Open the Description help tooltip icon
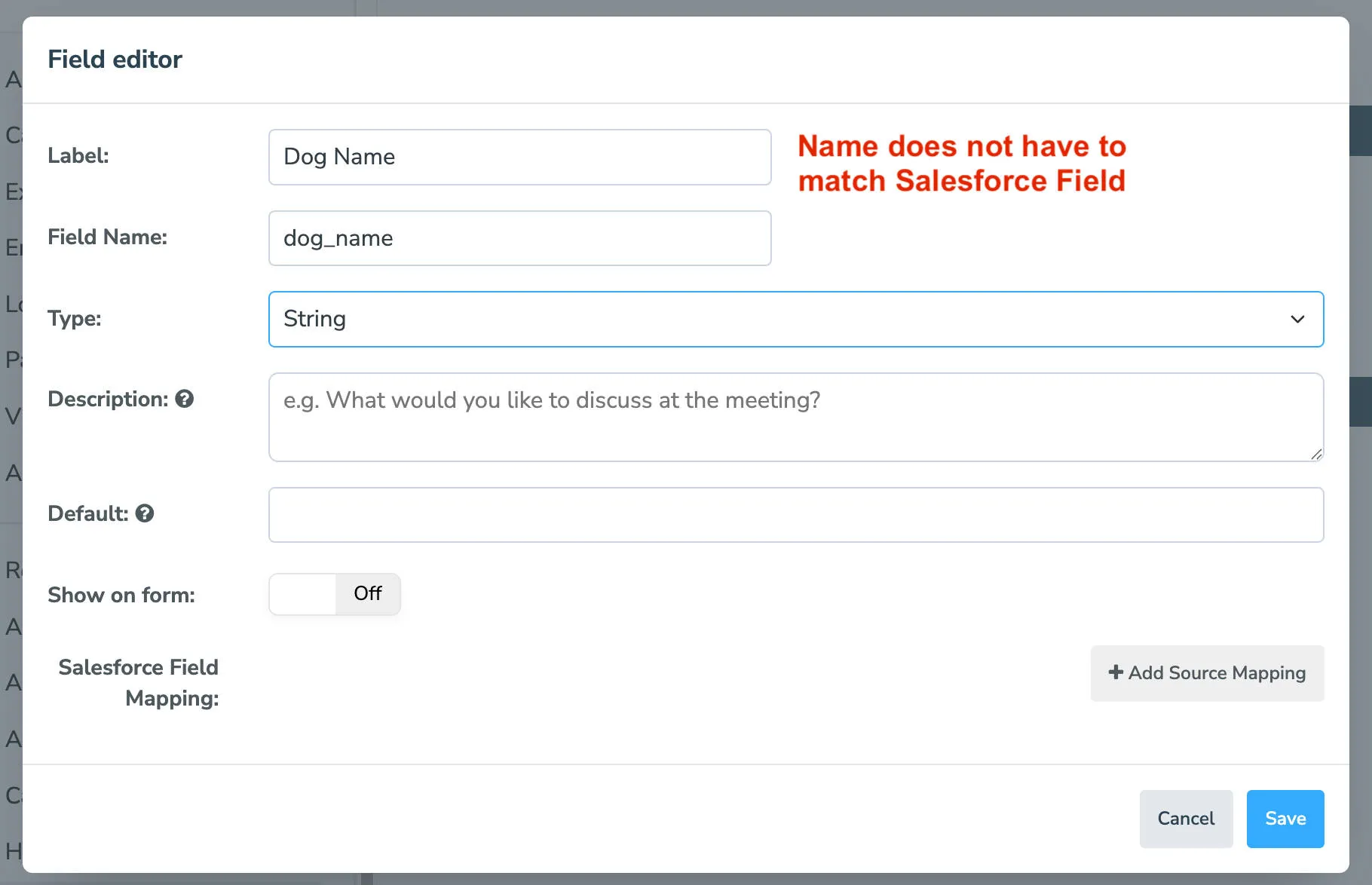The height and width of the screenshot is (885, 1372). 185,399
